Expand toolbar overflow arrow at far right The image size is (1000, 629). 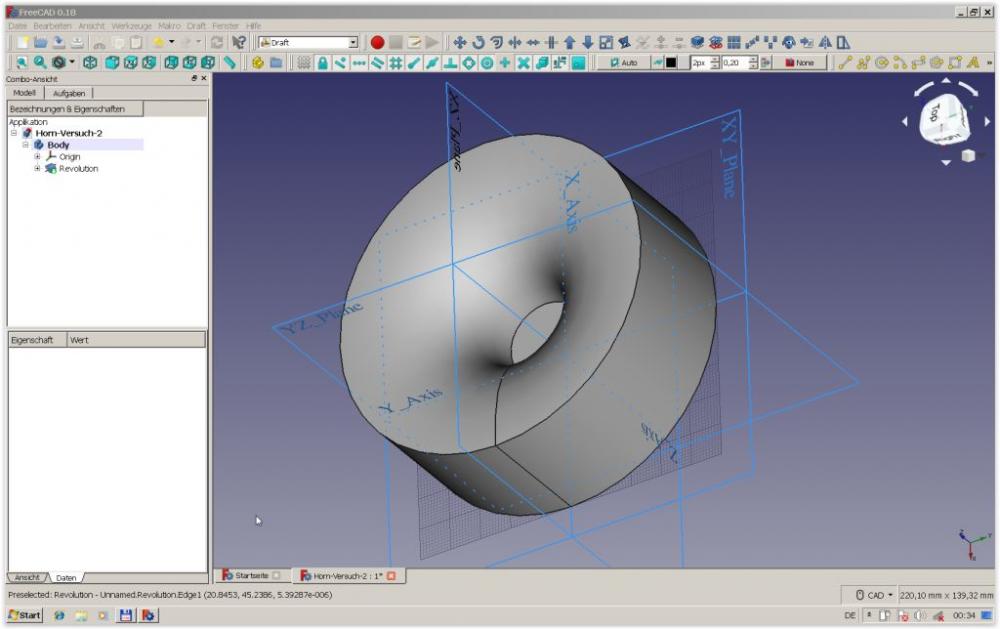click(990, 63)
